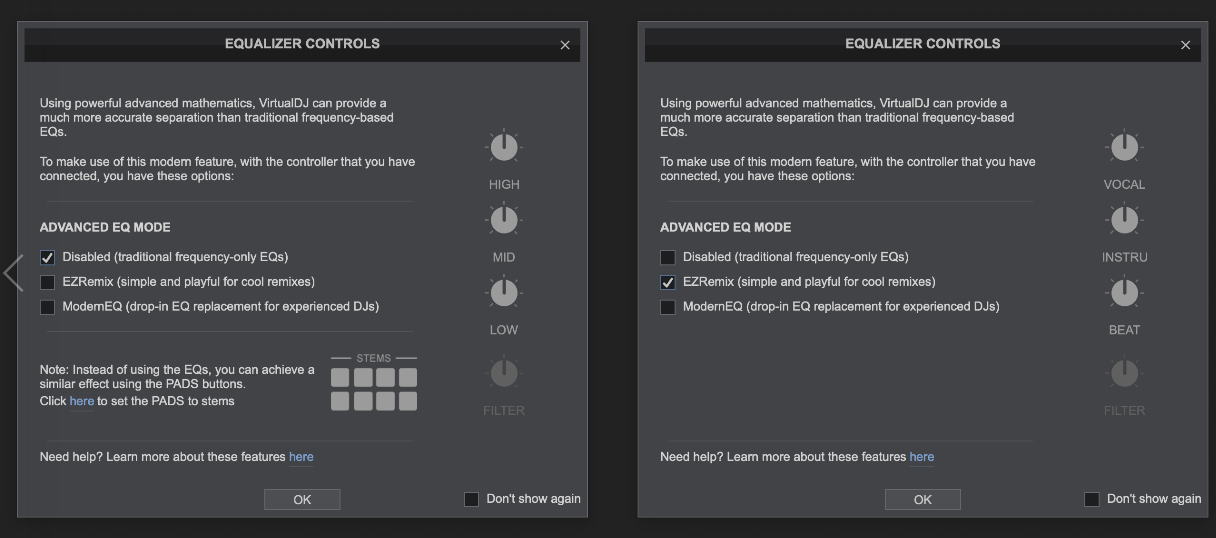Click the BEAT stem knob
1216x538 pixels.
(x=1124, y=293)
